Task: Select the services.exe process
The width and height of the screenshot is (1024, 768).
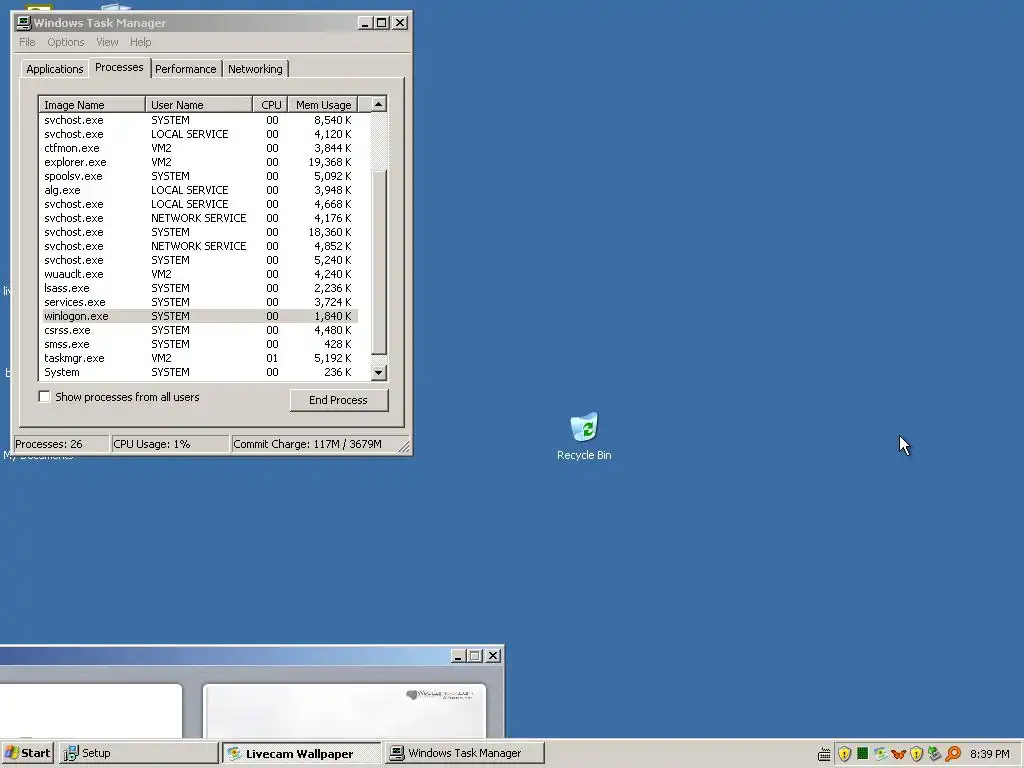Action: click(198, 302)
